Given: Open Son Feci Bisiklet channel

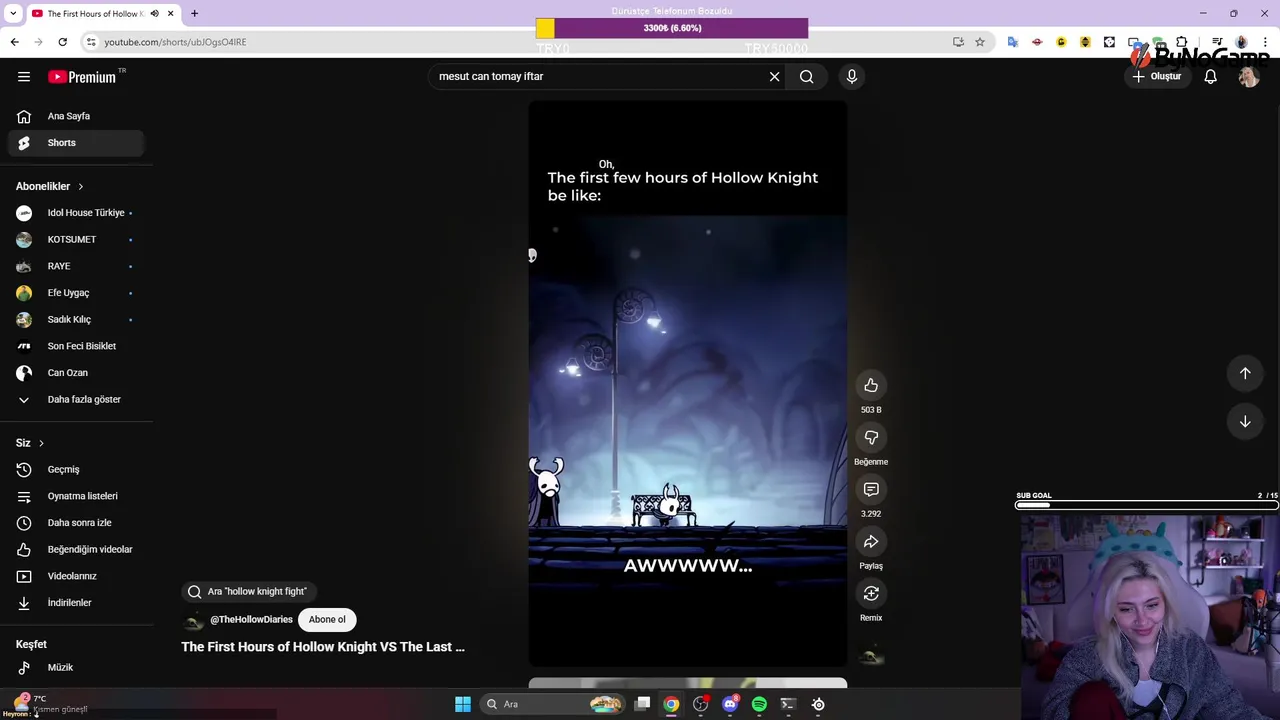Looking at the screenshot, I should click(x=76, y=346).
